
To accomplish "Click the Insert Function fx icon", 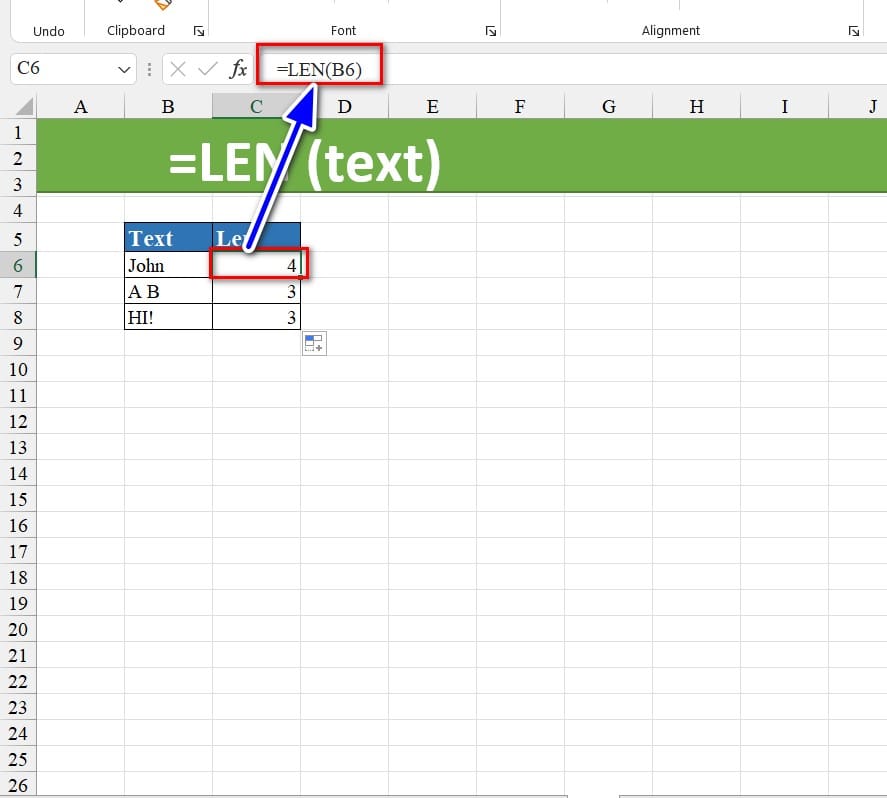I will point(239,69).
